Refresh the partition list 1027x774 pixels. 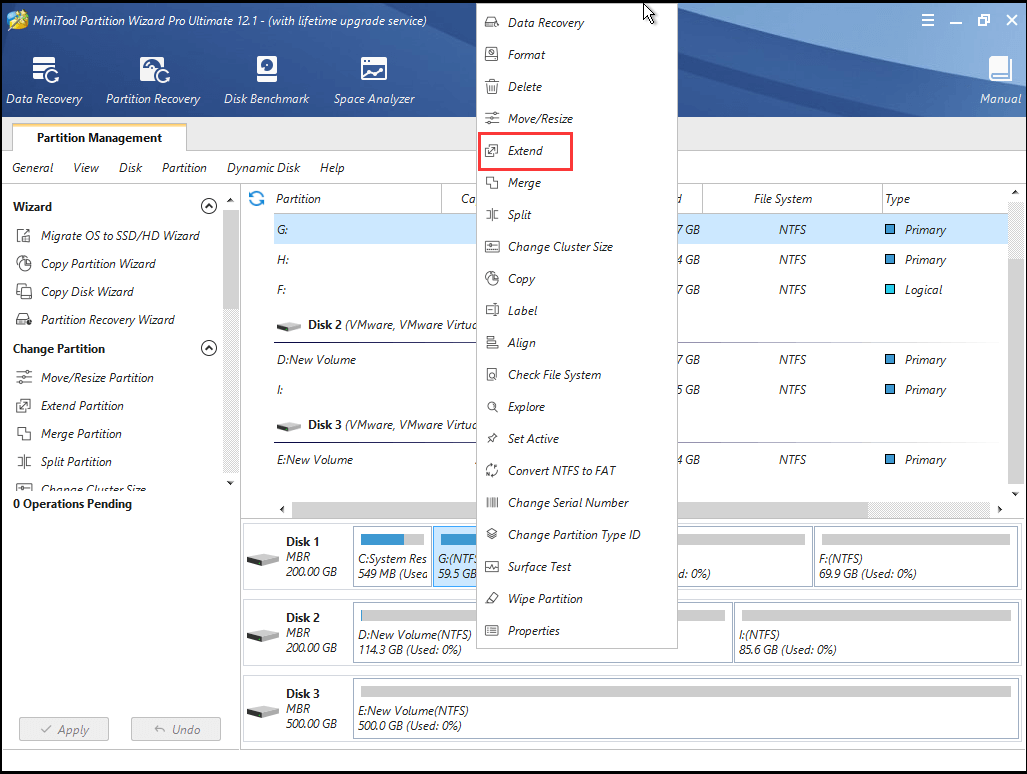point(257,198)
